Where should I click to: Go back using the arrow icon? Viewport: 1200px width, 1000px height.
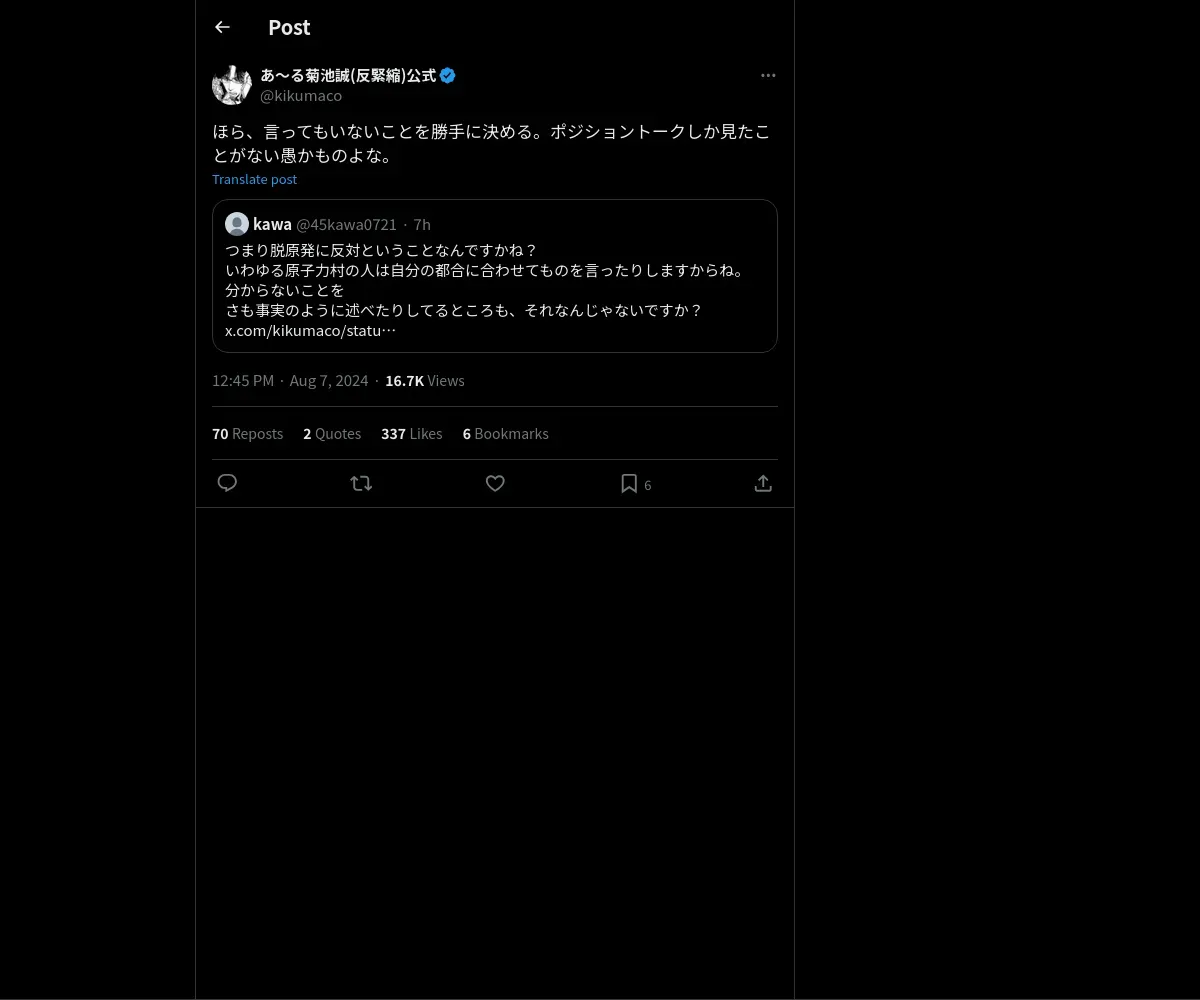222,27
